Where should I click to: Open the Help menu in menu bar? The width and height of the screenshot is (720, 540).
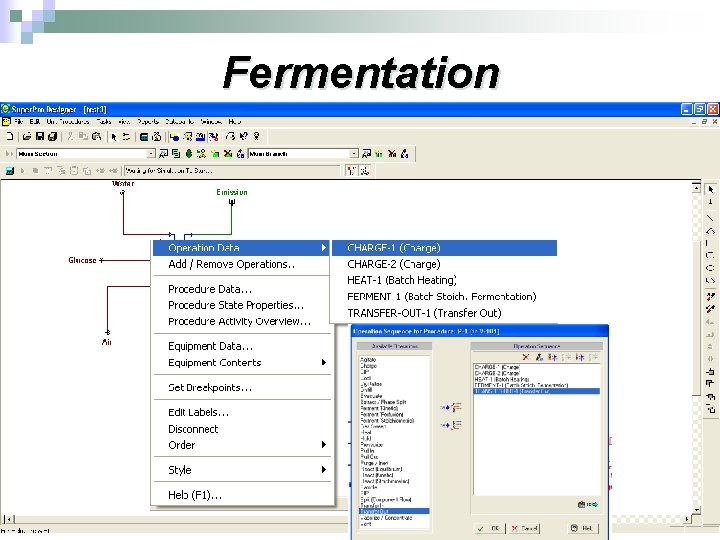[235, 122]
